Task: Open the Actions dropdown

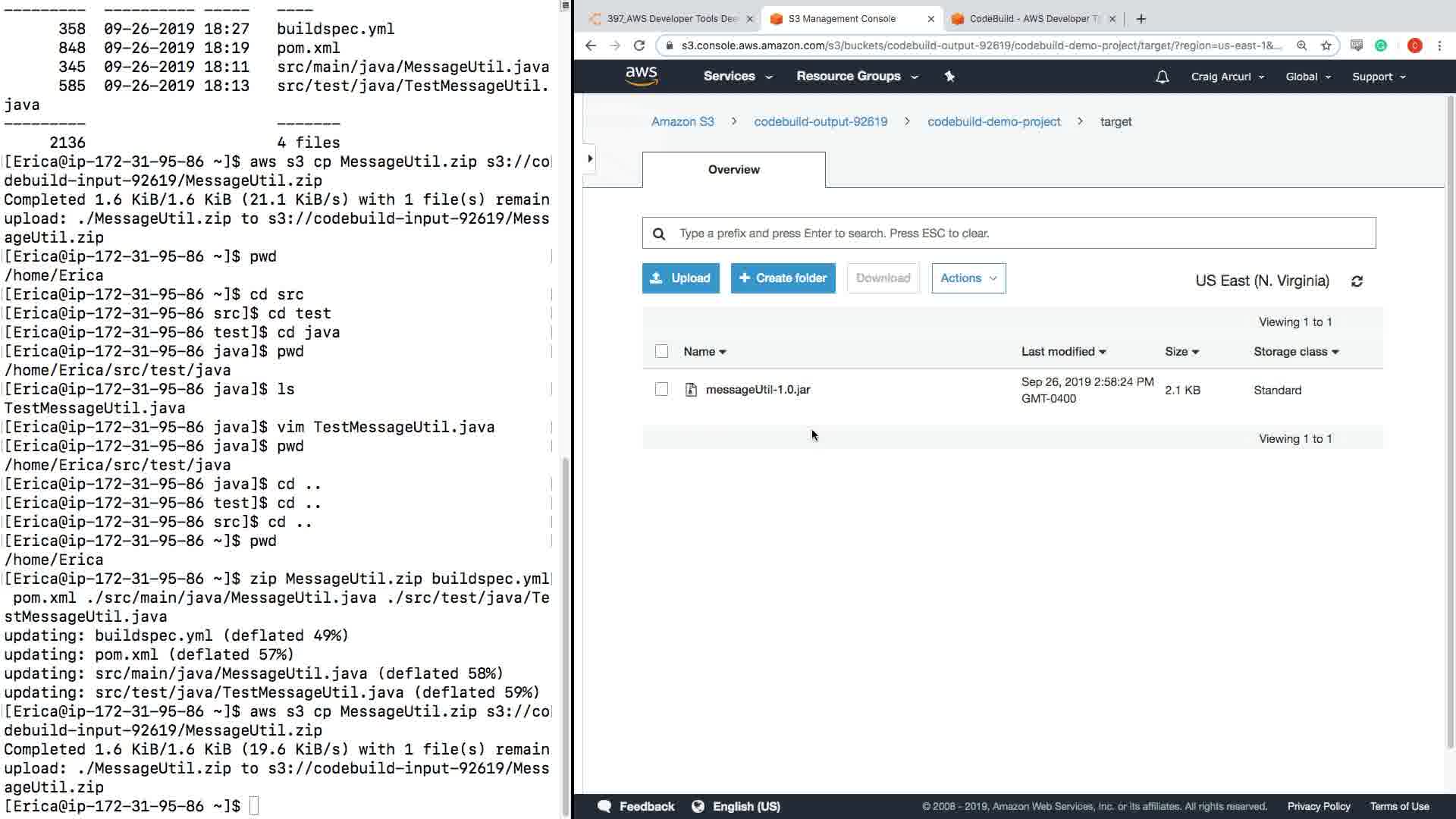Action: 968,278
